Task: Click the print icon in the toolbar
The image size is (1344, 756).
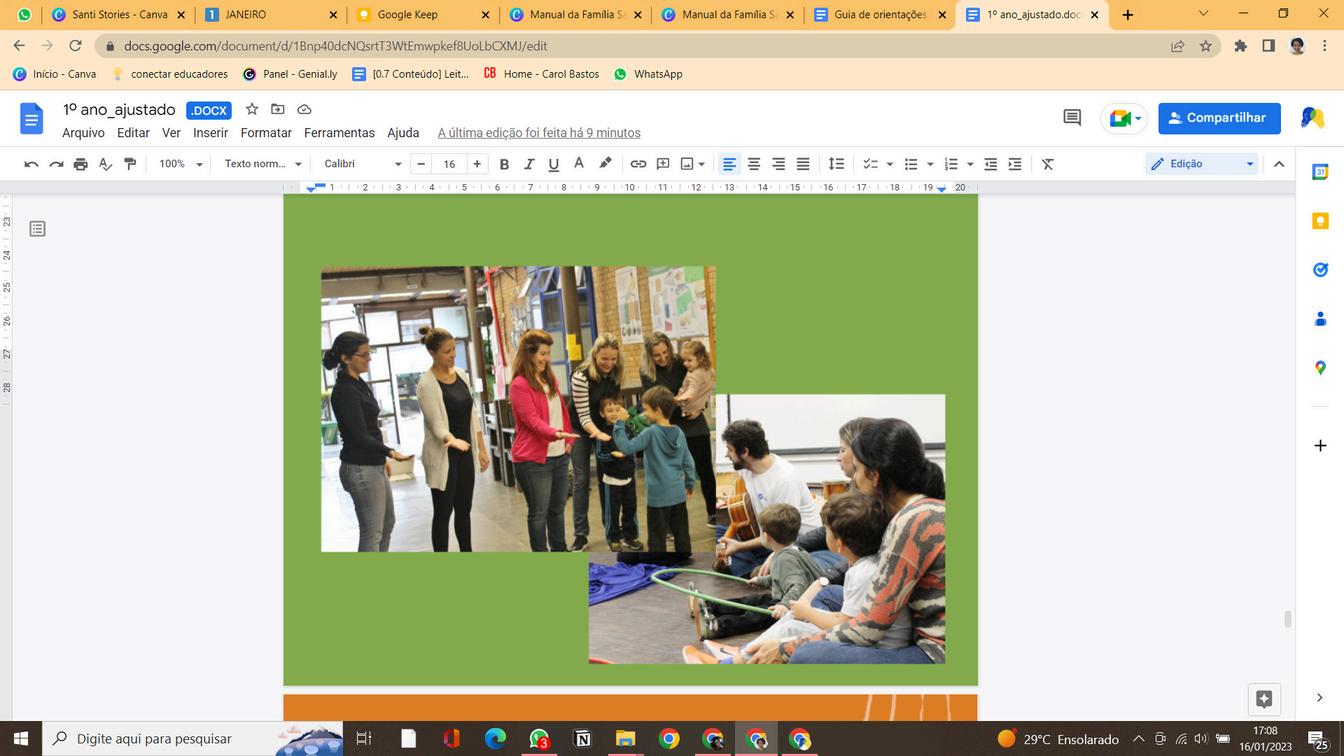Action: click(81, 164)
